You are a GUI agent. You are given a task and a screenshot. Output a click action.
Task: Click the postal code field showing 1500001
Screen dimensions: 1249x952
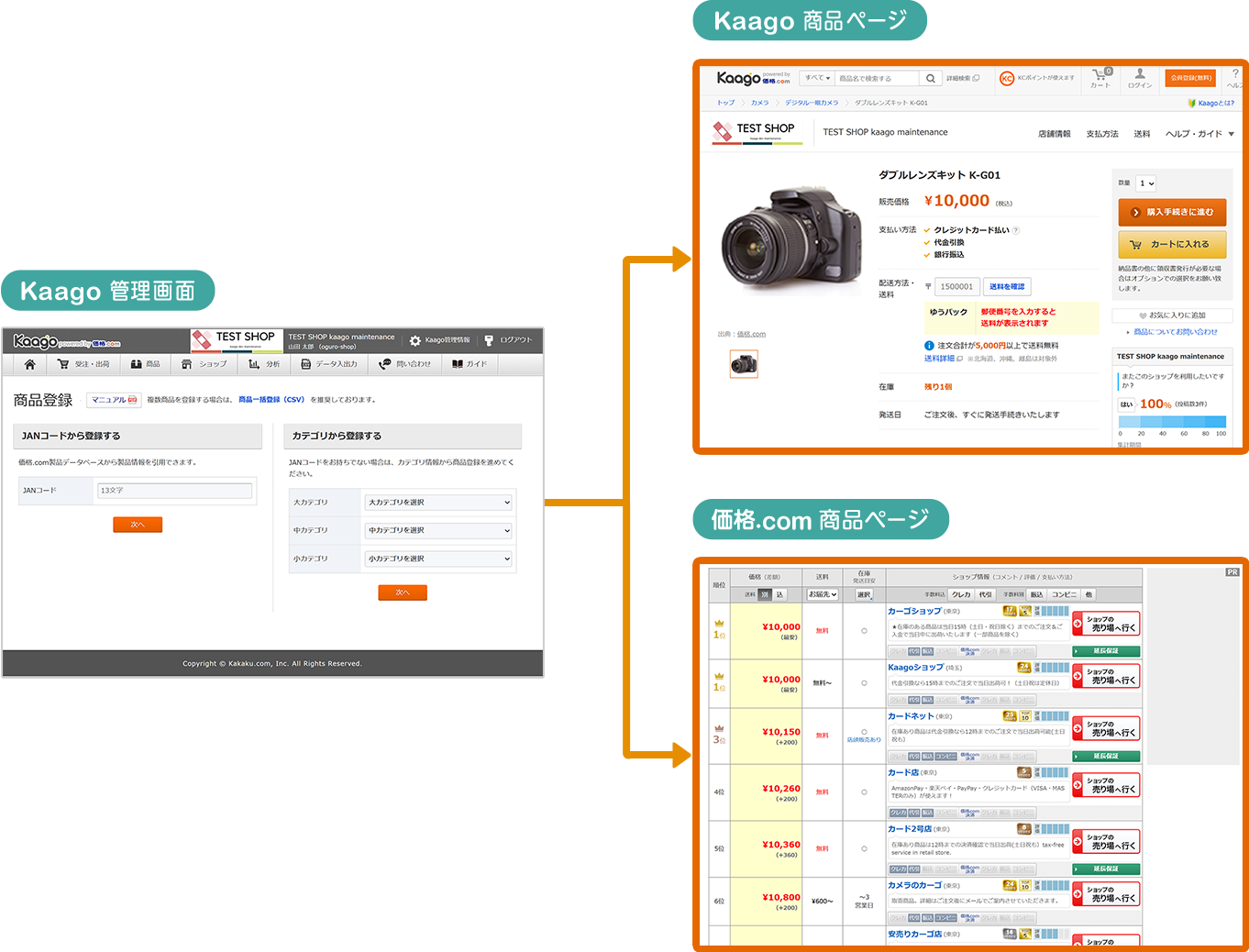pos(957,287)
